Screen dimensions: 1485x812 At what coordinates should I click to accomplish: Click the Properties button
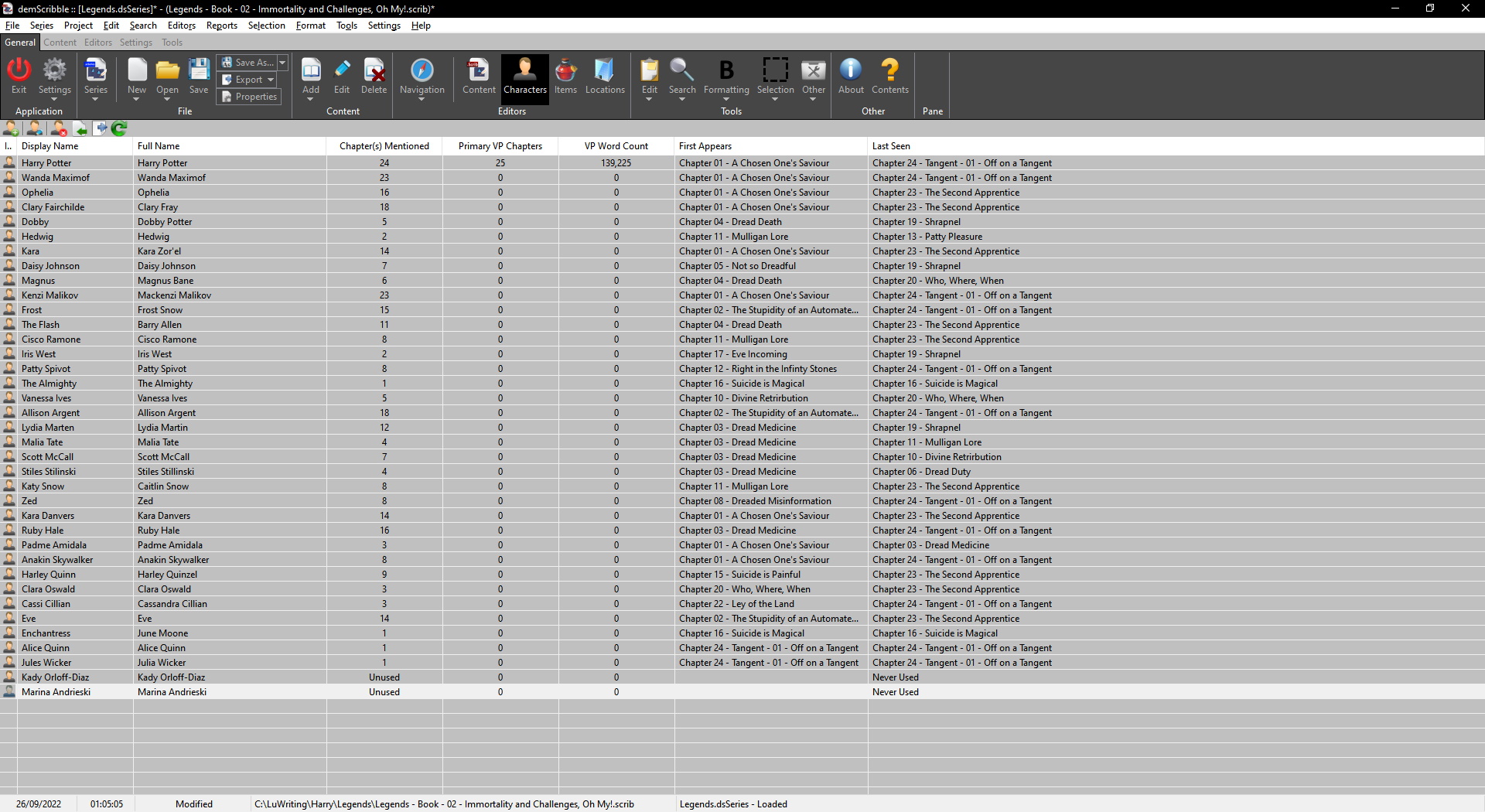(249, 97)
